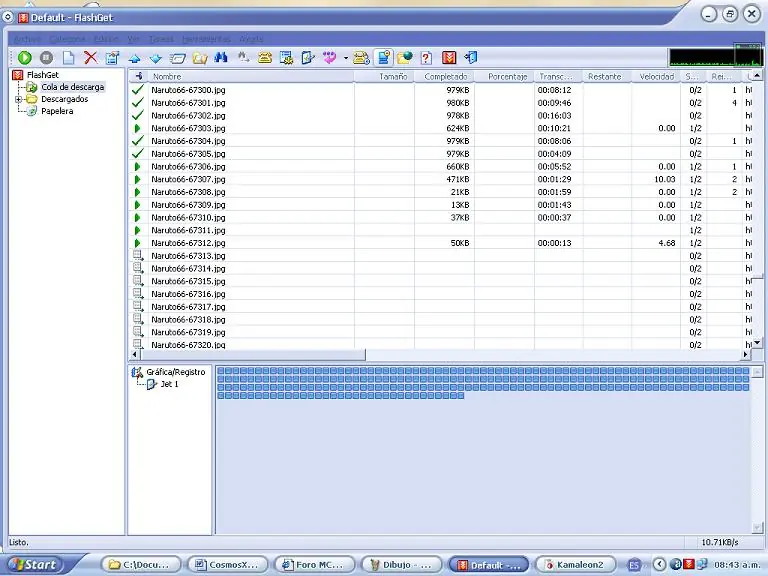Open the Kamaleon2 taskbar button
Viewport: 768px width, 576px height.
(575, 565)
